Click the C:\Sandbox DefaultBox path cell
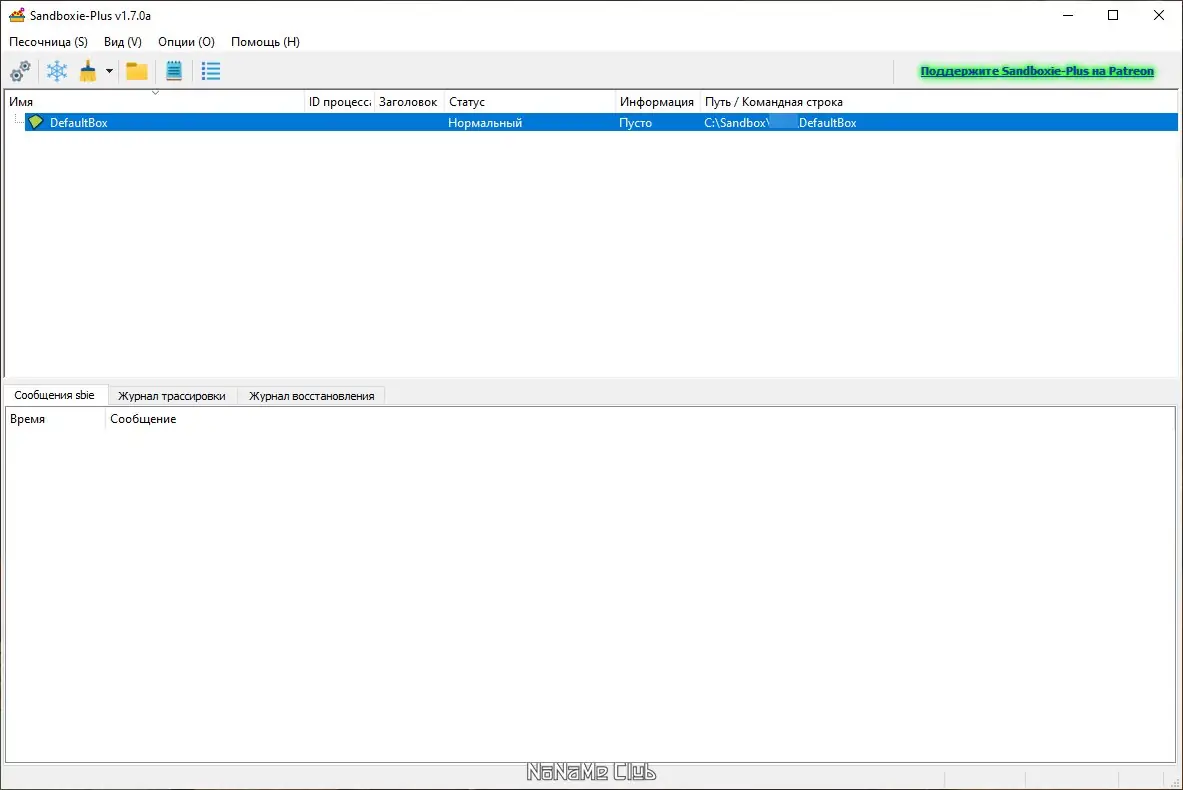The height and width of the screenshot is (790, 1183). pos(780,122)
